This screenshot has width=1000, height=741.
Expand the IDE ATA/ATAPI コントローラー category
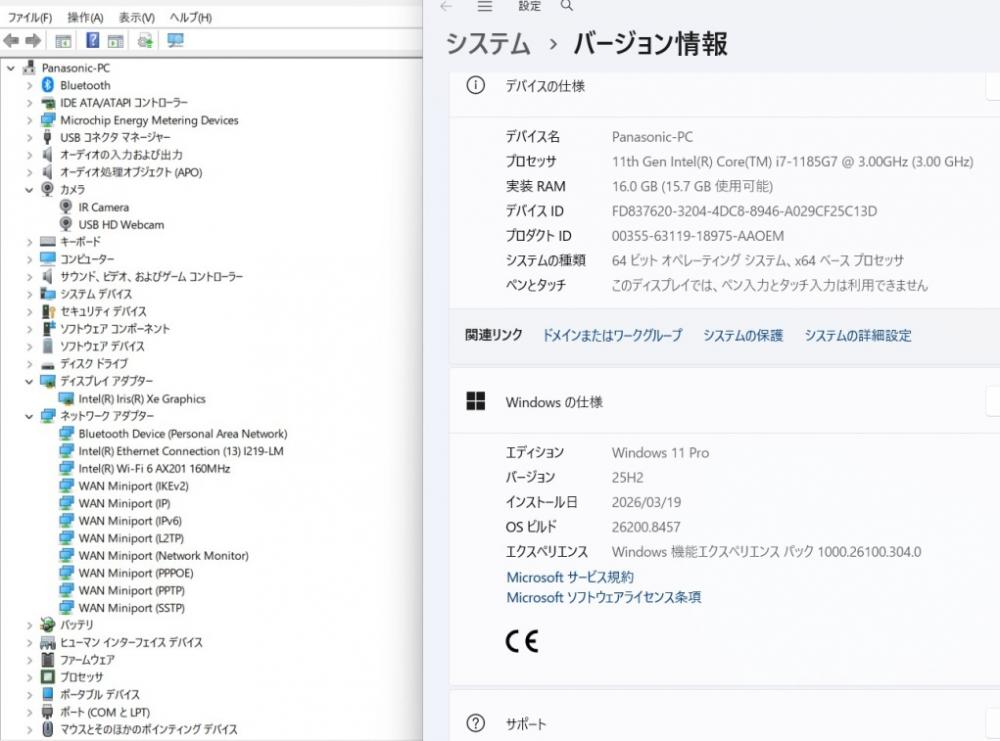pos(29,103)
